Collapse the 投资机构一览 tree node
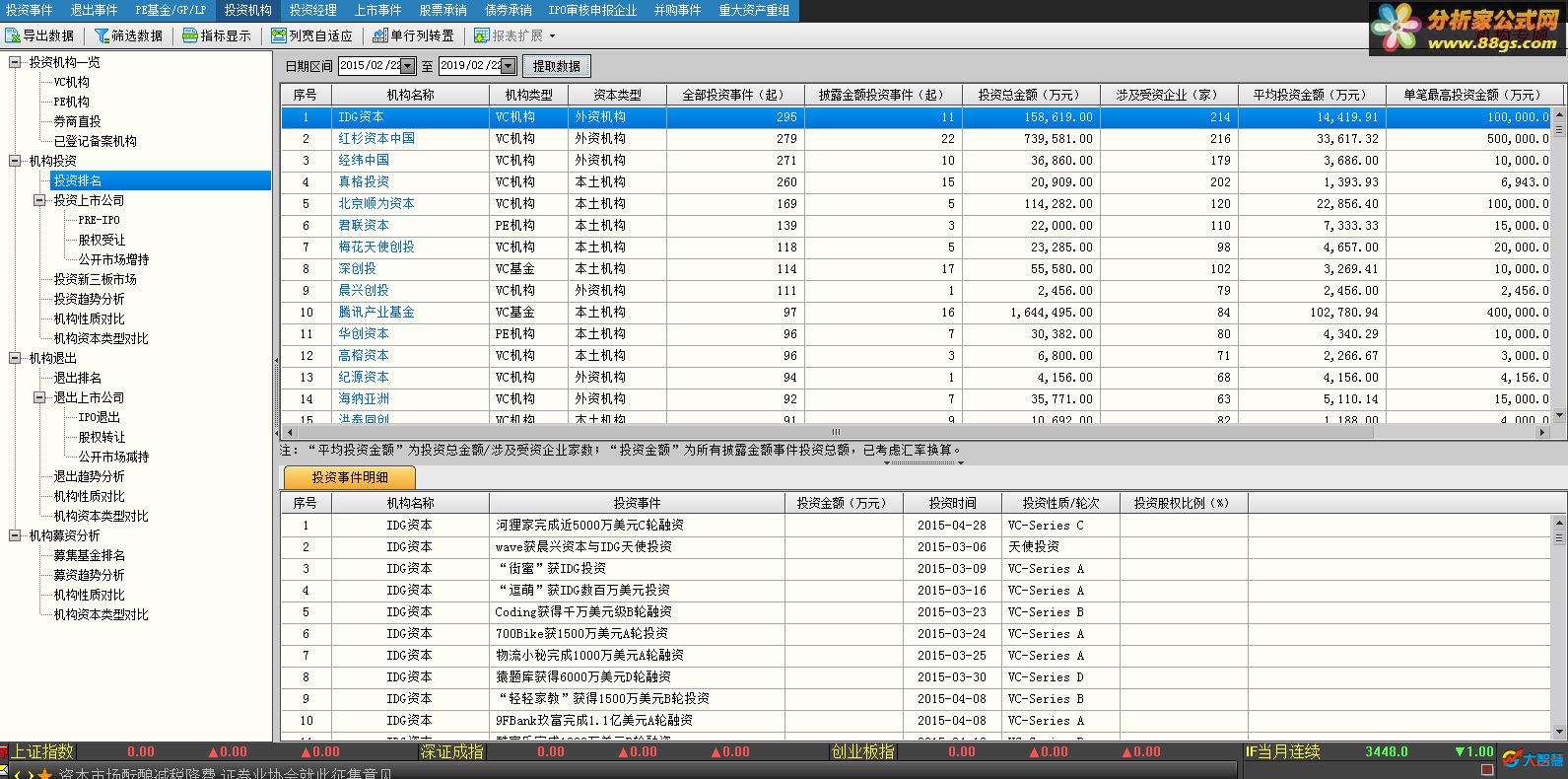 pos(15,62)
